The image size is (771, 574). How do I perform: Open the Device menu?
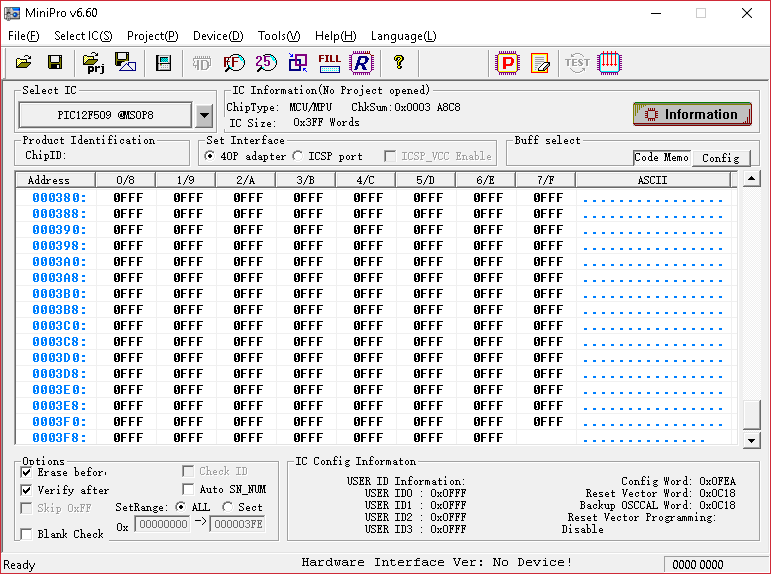[217, 36]
